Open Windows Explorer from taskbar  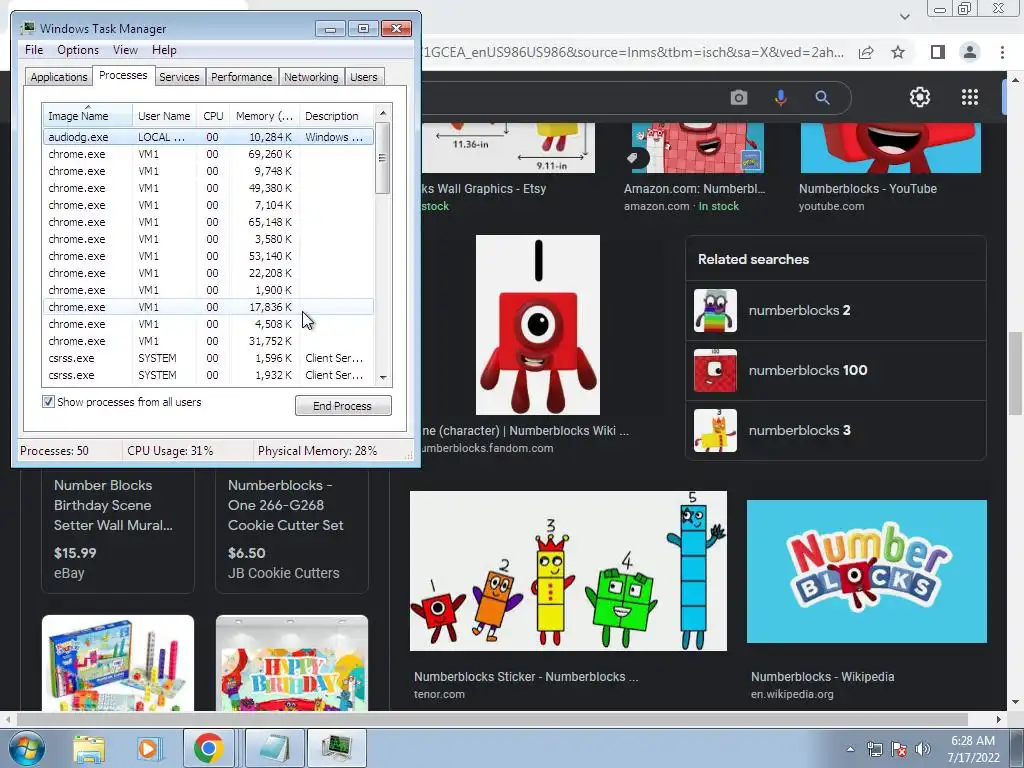click(89, 748)
